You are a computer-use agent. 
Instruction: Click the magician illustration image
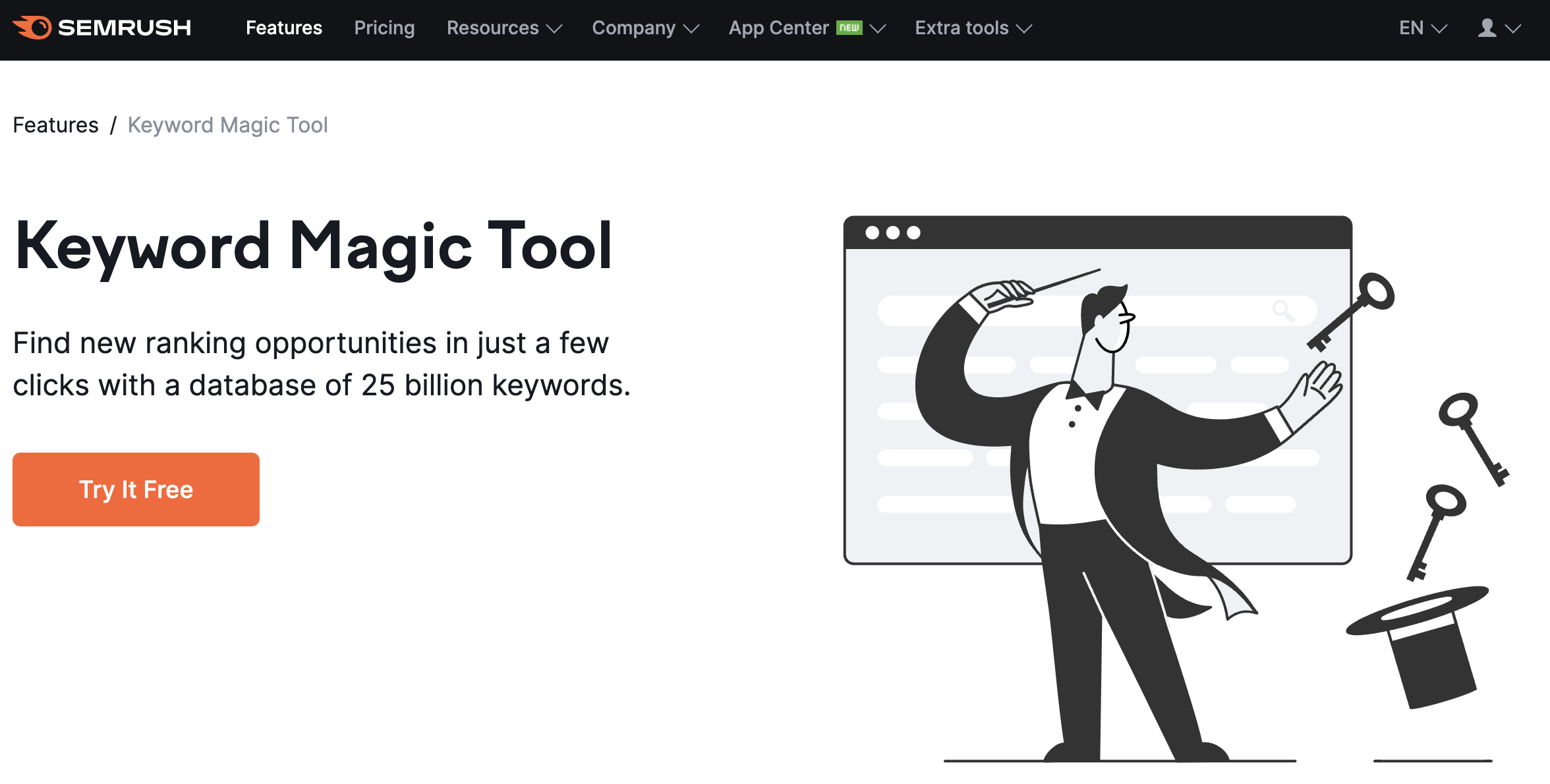(x=1176, y=489)
